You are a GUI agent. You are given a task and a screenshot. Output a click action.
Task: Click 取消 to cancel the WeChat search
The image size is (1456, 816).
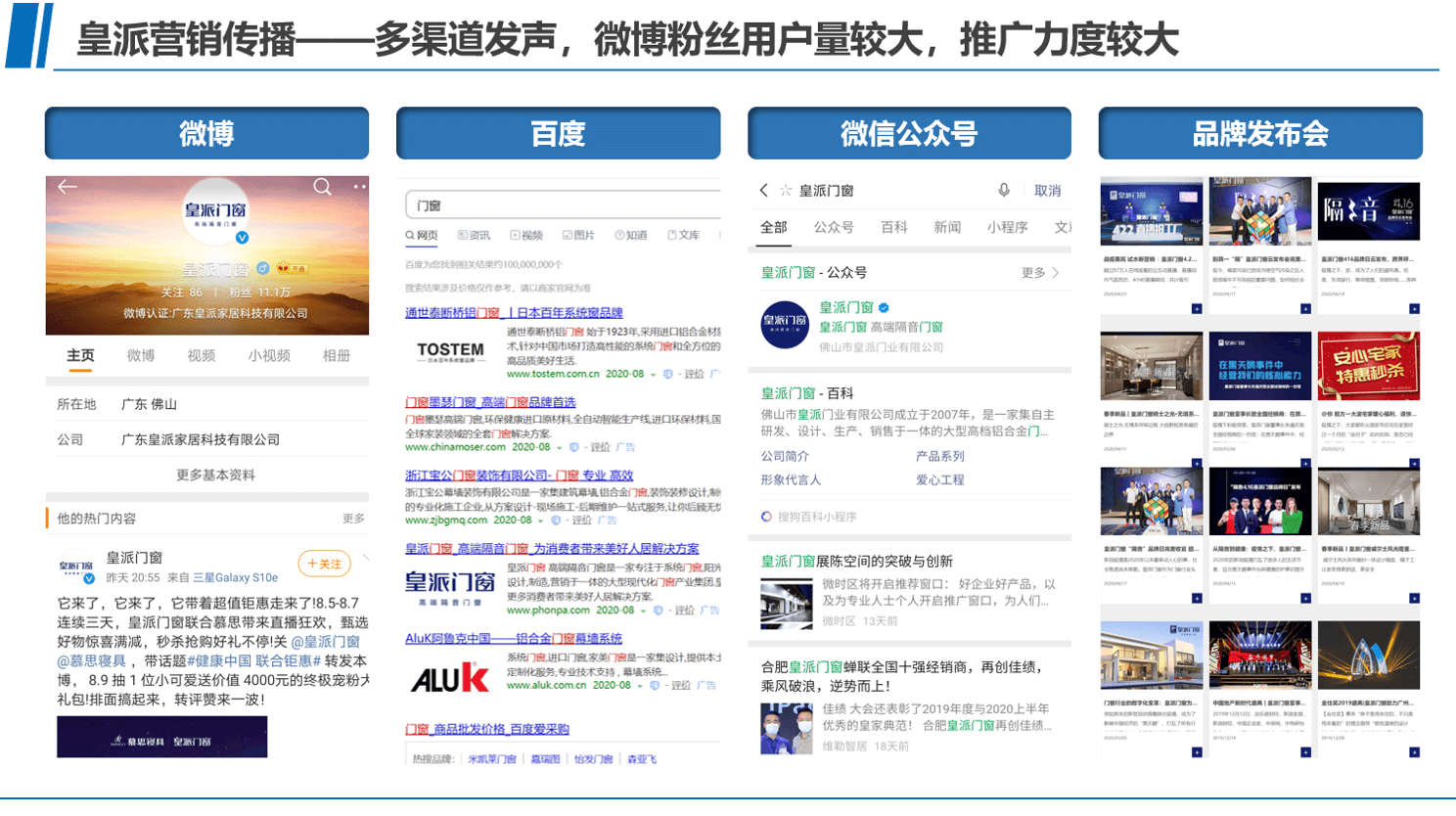1047,191
